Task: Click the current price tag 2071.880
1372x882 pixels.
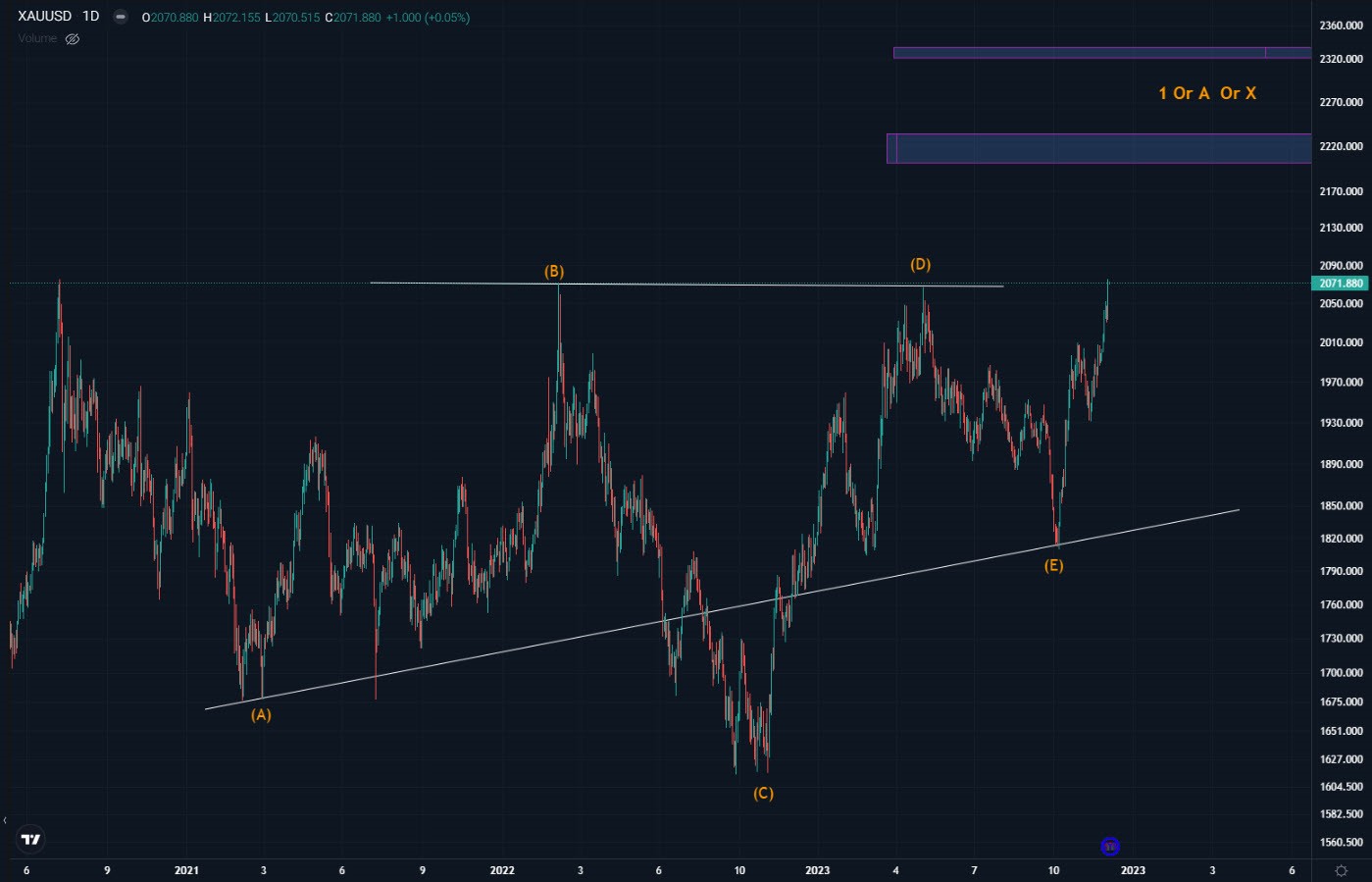Action: pyautogui.click(x=1341, y=283)
